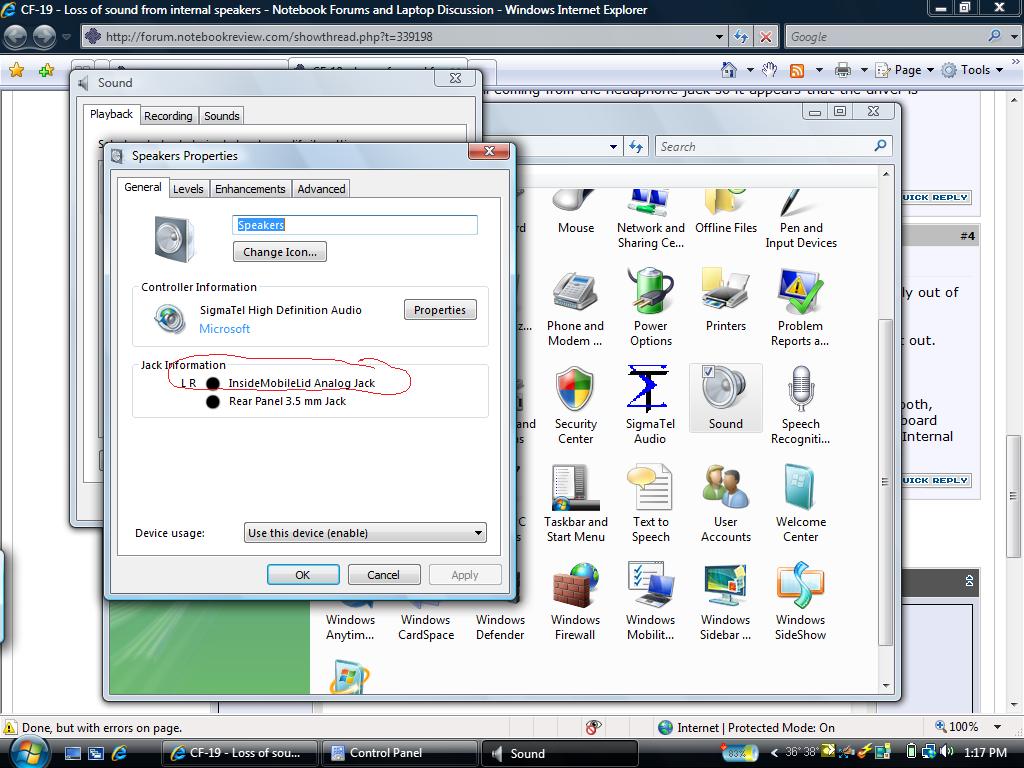Click the Microsoft link under controller info

pos(224,328)
